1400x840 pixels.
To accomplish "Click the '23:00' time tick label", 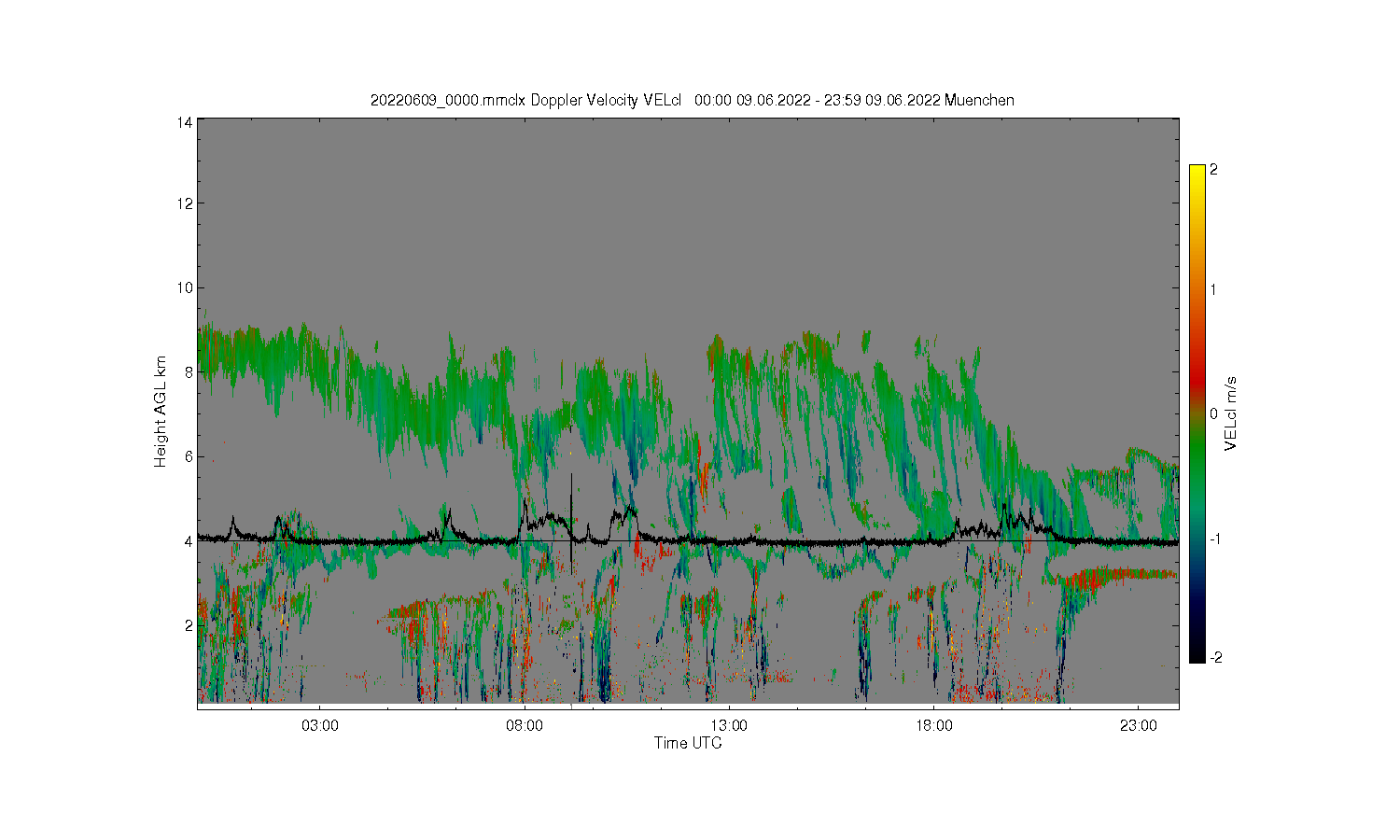I will click(1138, 726).
